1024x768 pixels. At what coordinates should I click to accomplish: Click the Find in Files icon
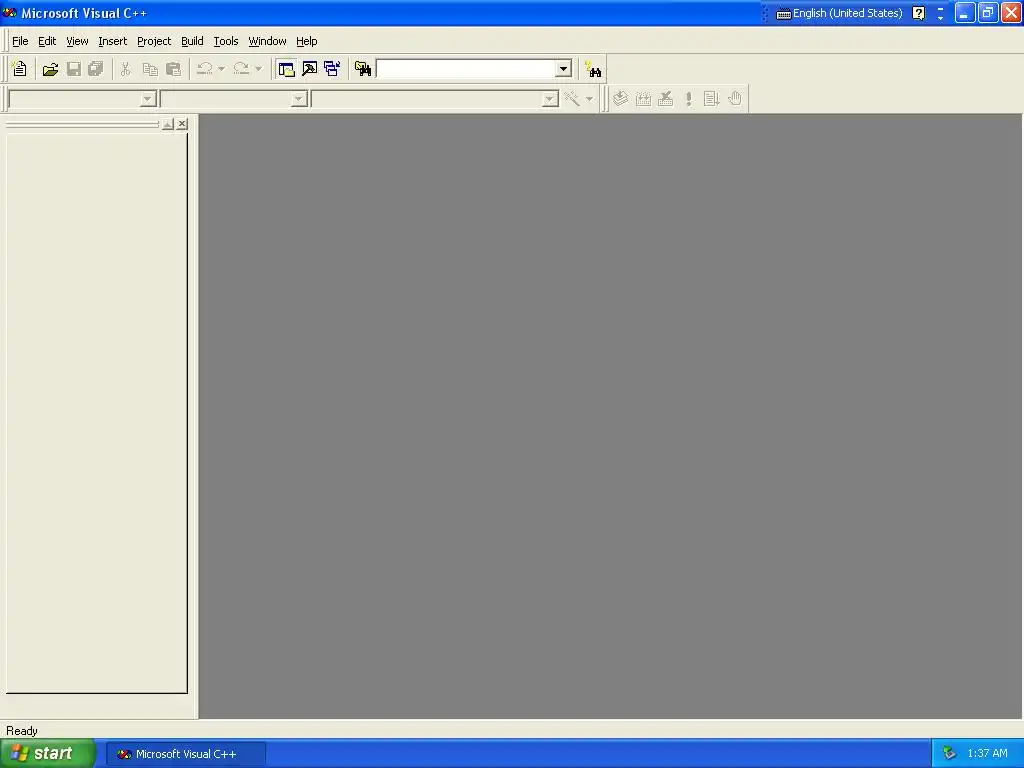click(x=363, y=69)
